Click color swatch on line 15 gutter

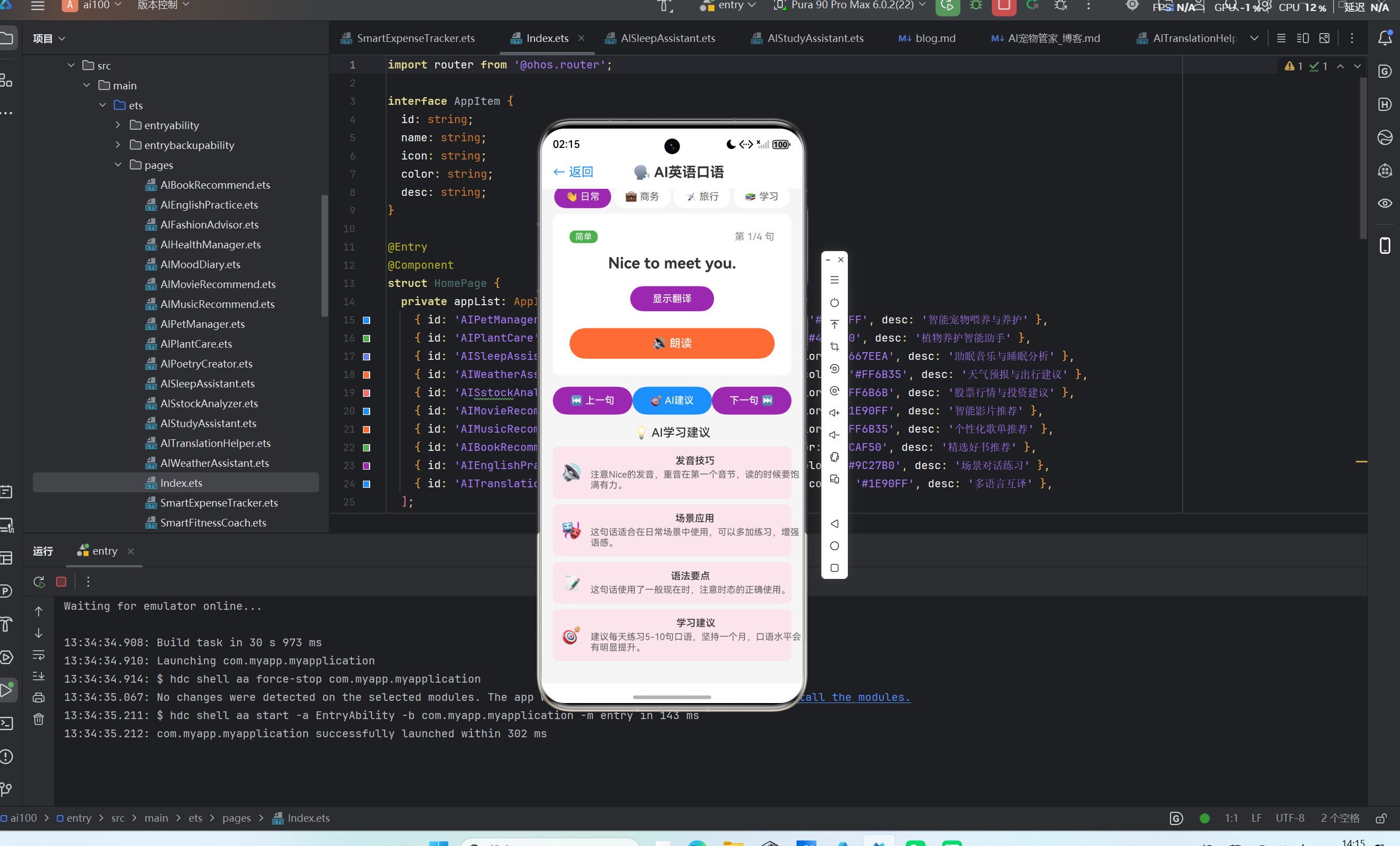366,320
